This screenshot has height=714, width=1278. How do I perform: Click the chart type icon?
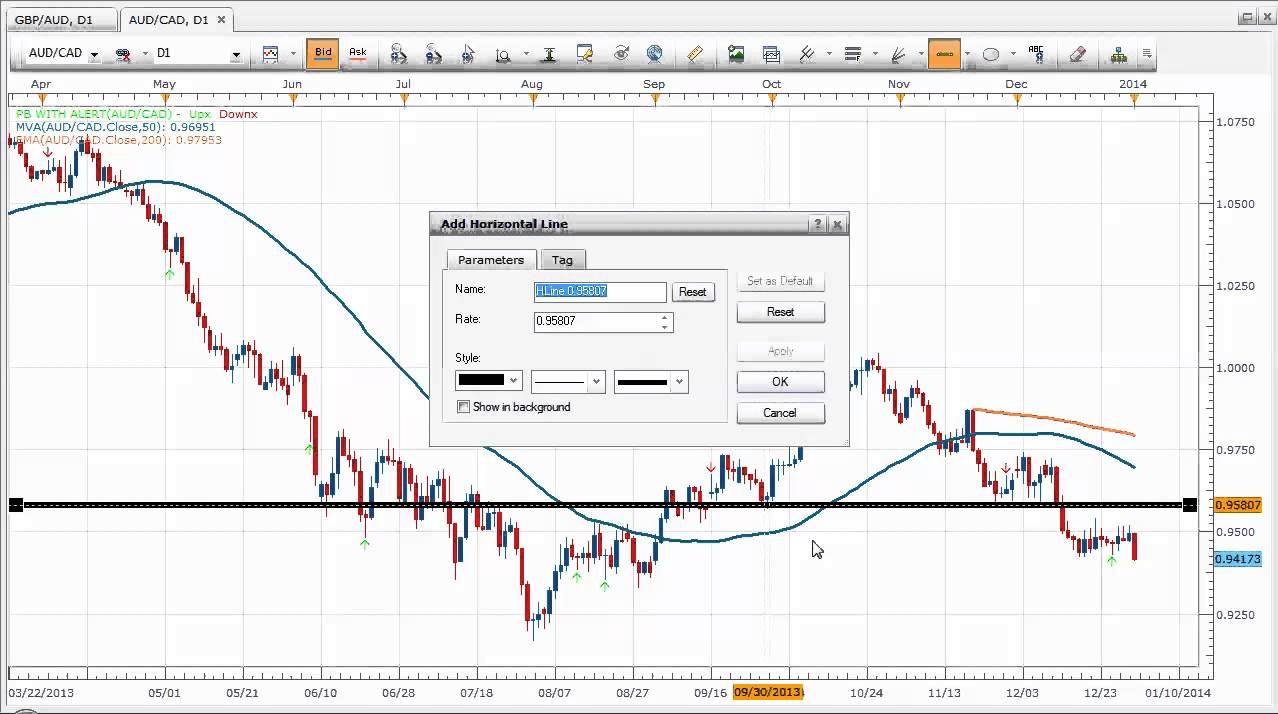click(270, 54)
